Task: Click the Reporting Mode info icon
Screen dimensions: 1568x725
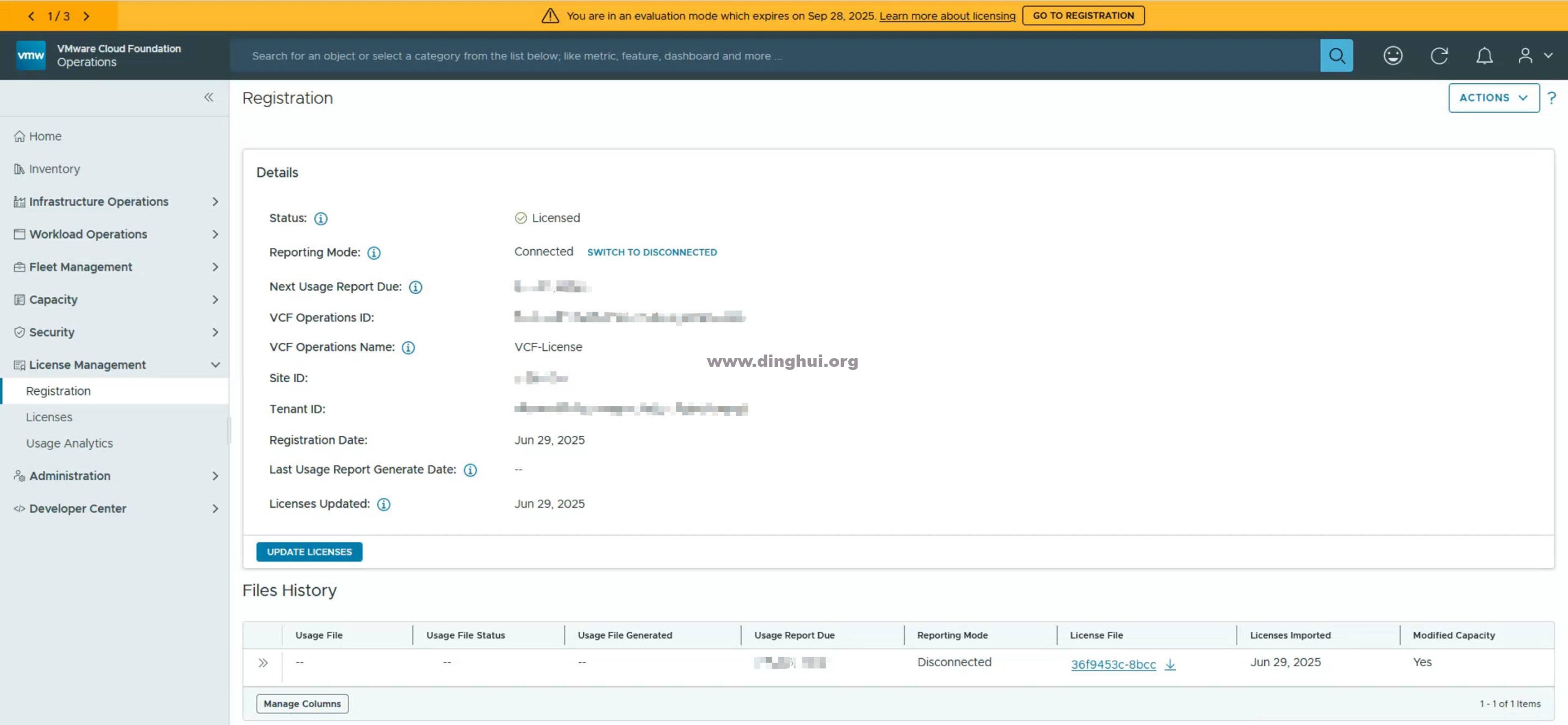Action: coord(374,253)
